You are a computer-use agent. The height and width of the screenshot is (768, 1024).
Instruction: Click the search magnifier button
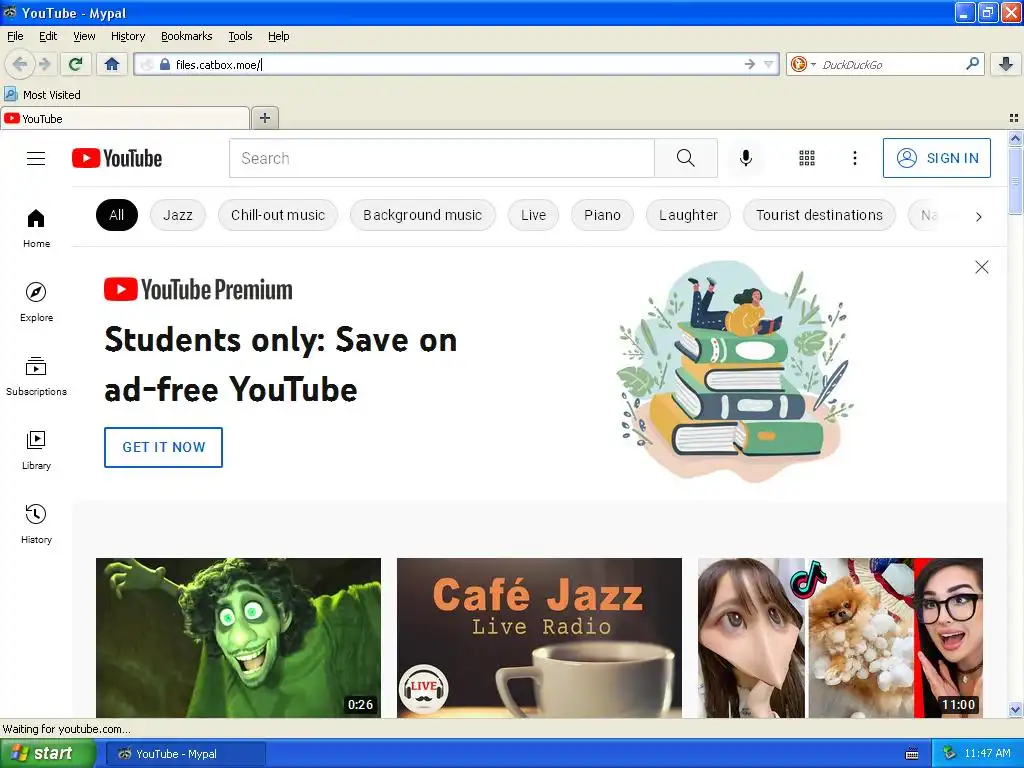coord(686,158)
